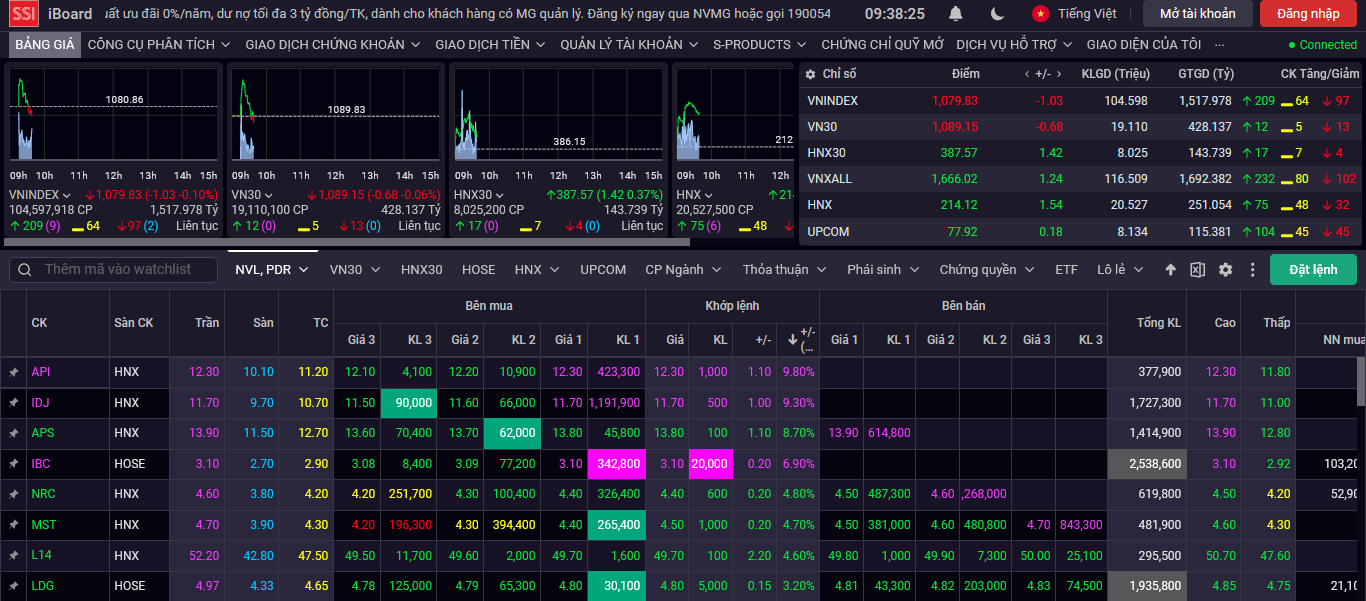This screenshot has height=601, width=1366.
Task: Click the Excel export icon
Action: (1197, 270)
